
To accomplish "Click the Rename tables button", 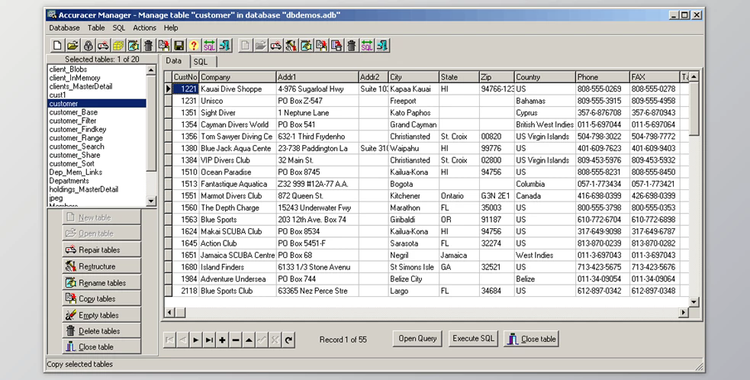I will pos(101,282).
